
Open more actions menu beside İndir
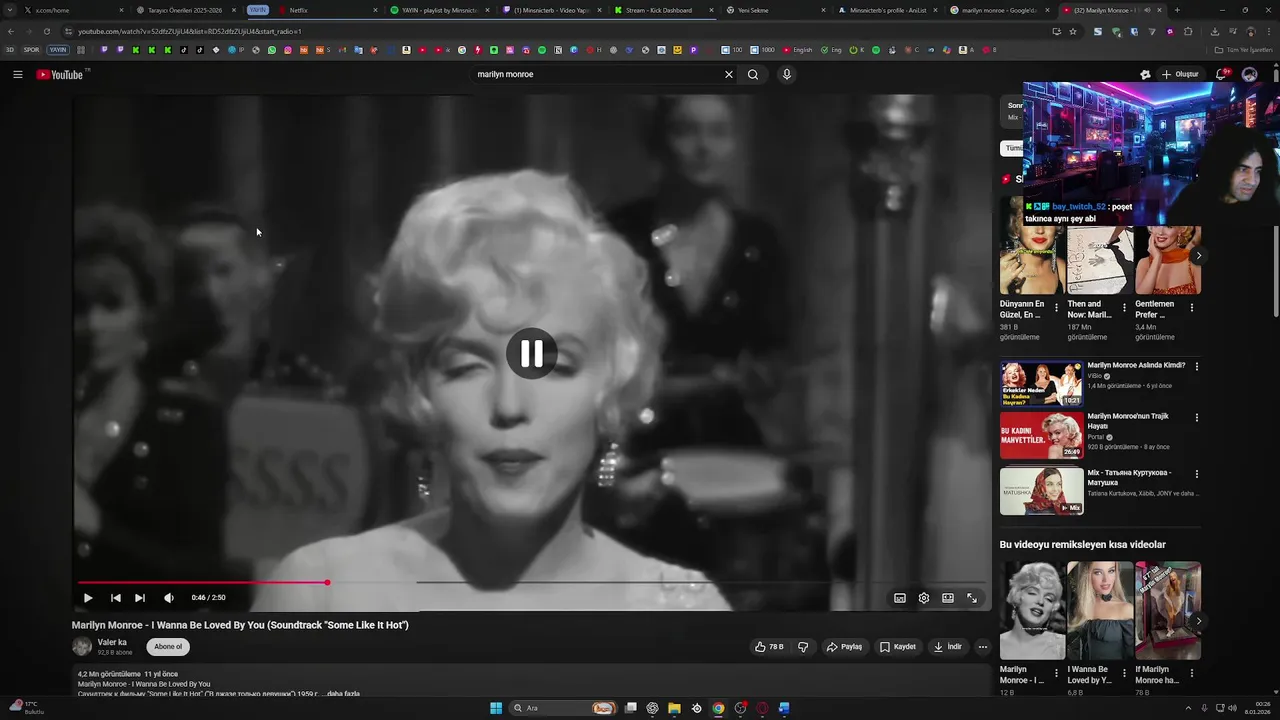(982, 647)
